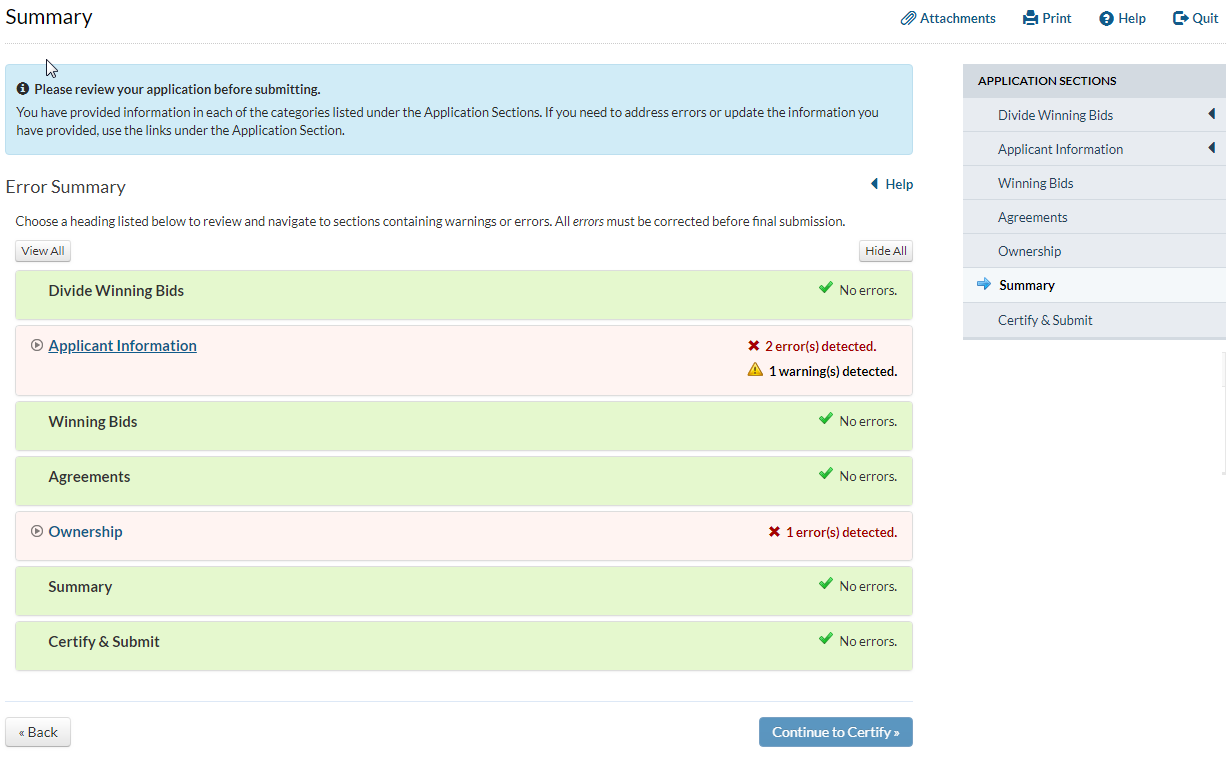
Task: Click the Quit exit icon
Action: point(1180,18)
